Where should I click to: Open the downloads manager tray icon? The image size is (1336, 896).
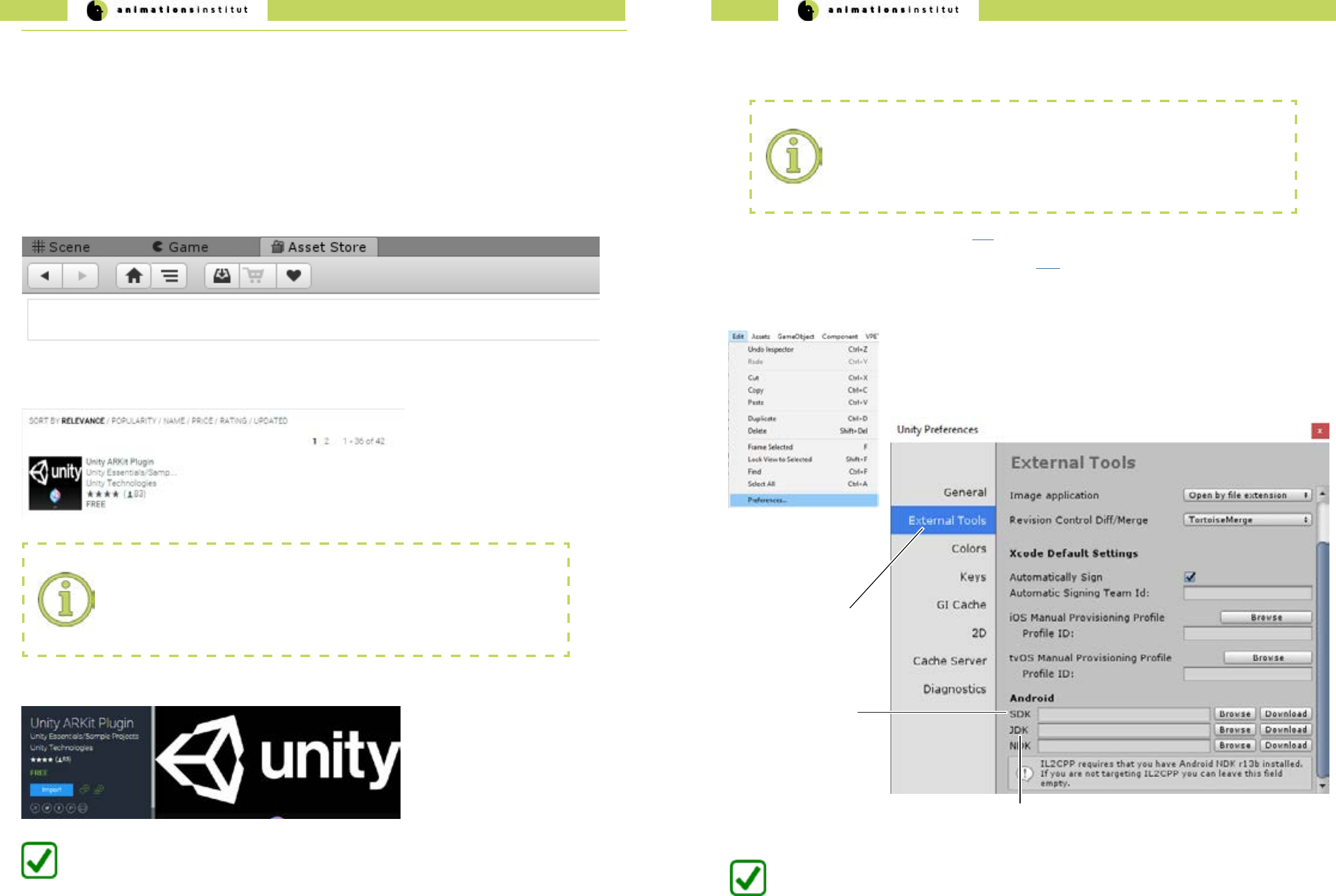(222, 276)
